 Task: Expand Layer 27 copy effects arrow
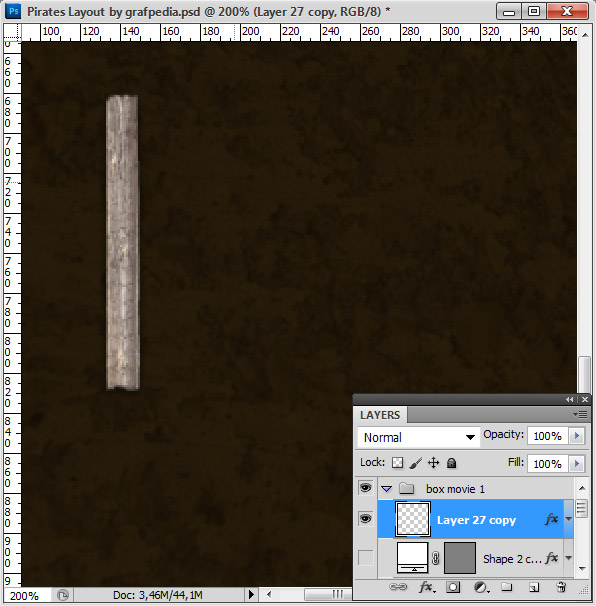coord(568,519)
